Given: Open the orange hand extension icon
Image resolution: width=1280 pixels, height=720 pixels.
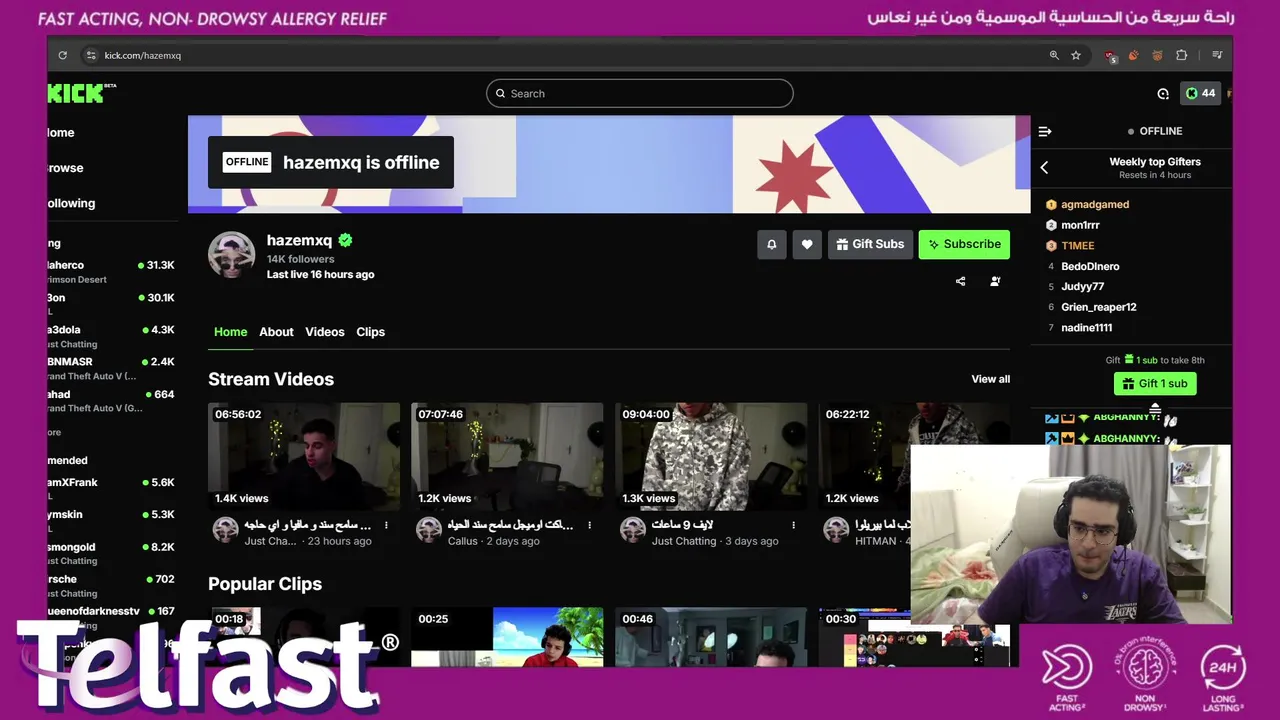Looking at the screenshot, I should (1133, 55).
